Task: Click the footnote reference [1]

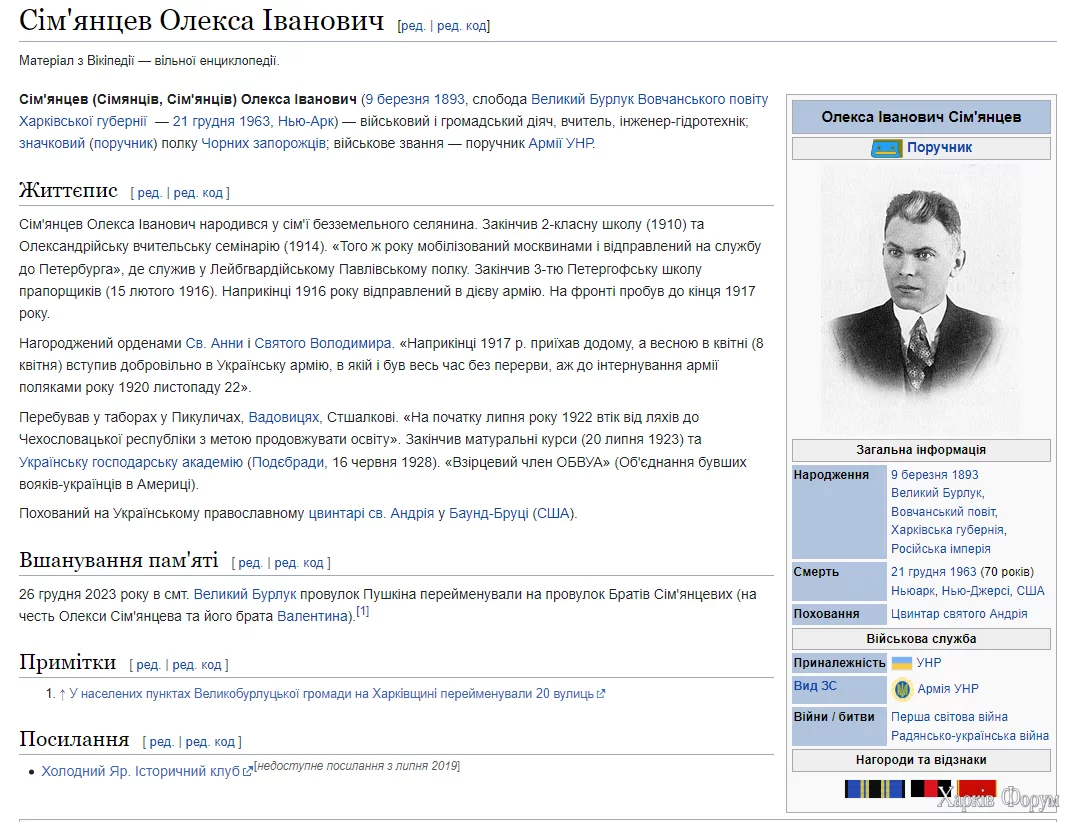Action: (x=362, y=611)
